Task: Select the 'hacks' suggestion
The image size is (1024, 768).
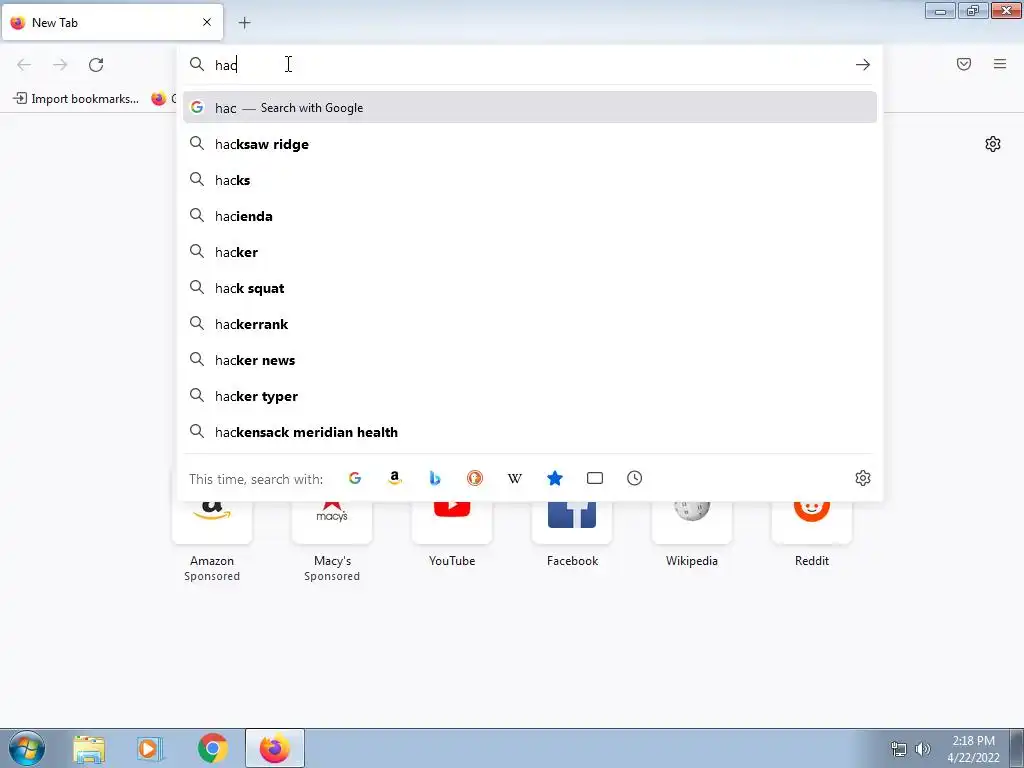Action: pyautogui.click(x=530, y=180)
